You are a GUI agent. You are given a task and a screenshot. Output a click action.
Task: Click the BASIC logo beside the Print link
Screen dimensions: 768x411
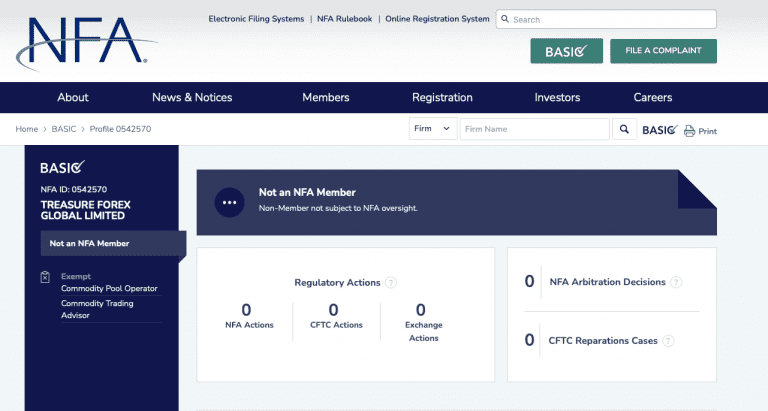[x=660, y=130]
